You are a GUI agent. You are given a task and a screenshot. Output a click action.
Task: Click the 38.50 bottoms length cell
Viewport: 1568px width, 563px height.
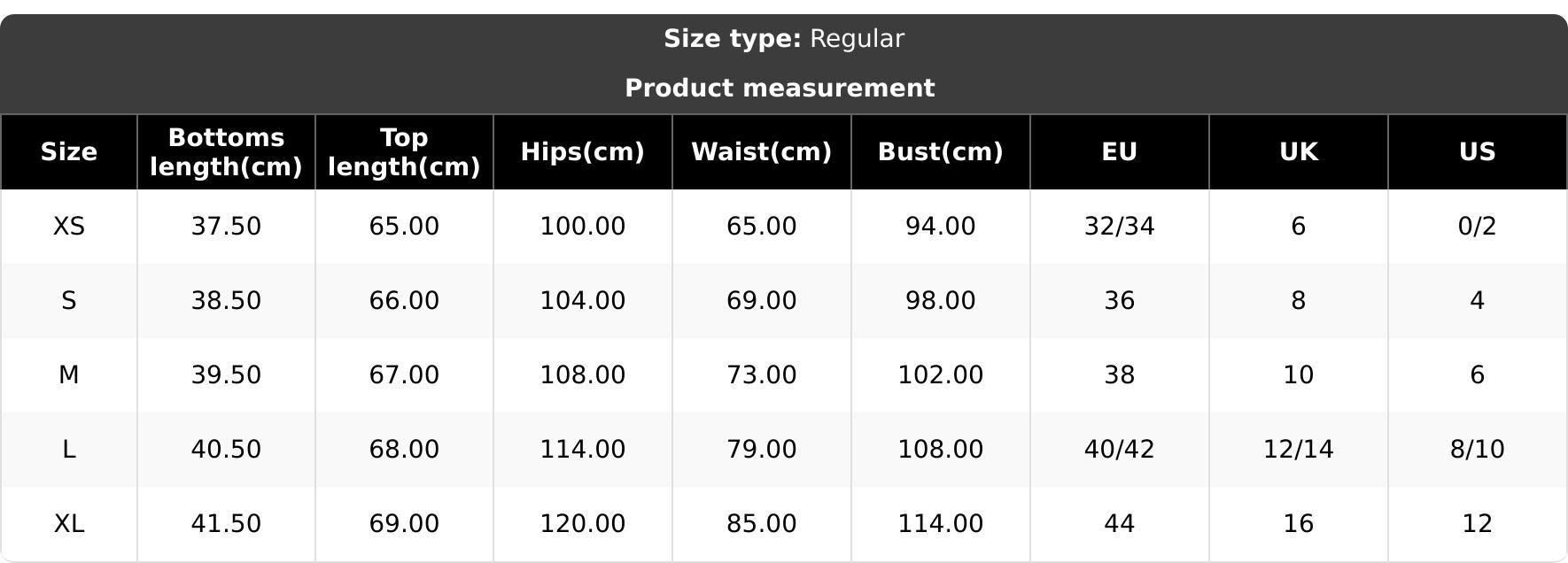coord(226,301)
